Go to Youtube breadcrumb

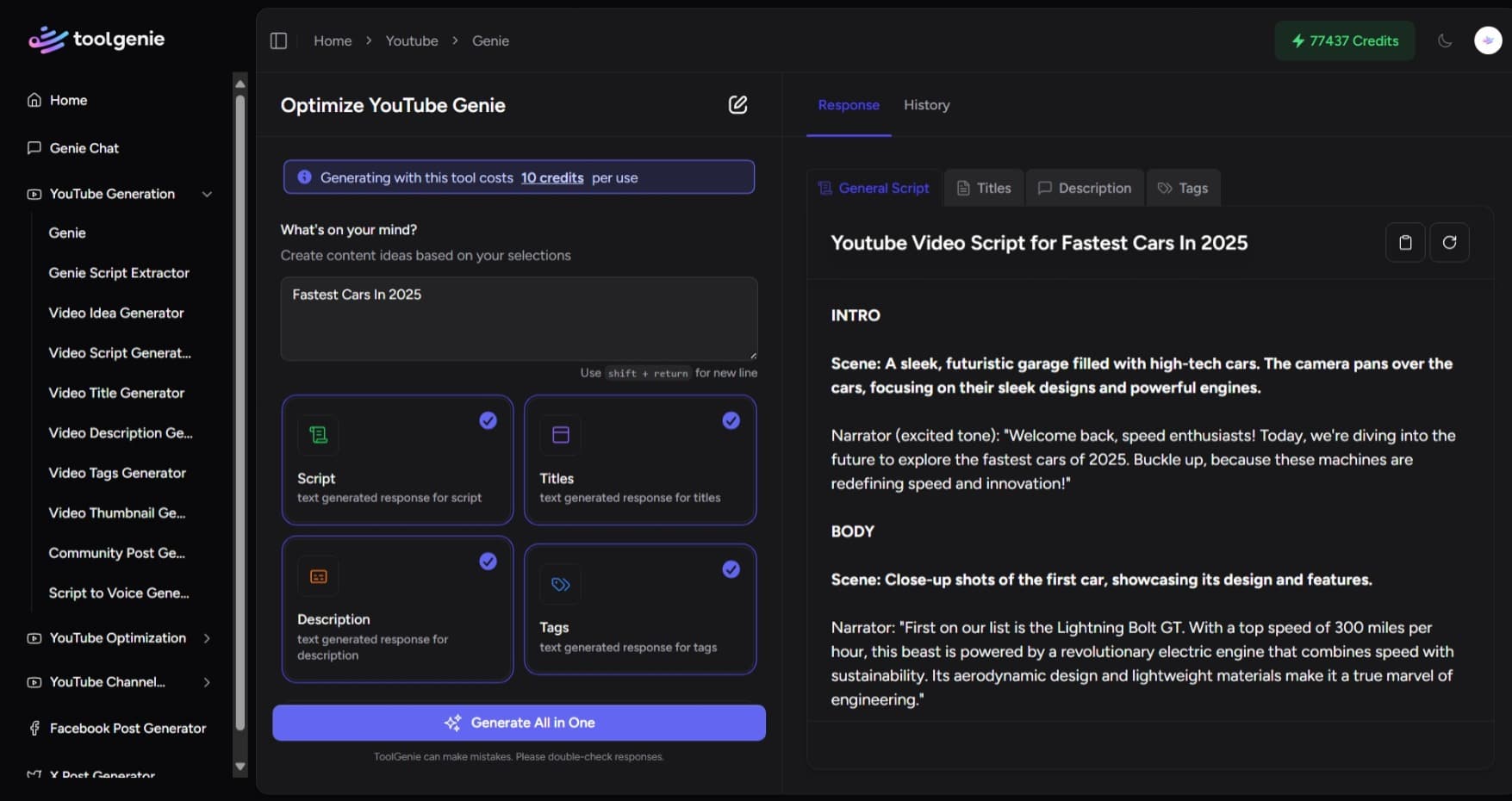(x=412, y=40)
